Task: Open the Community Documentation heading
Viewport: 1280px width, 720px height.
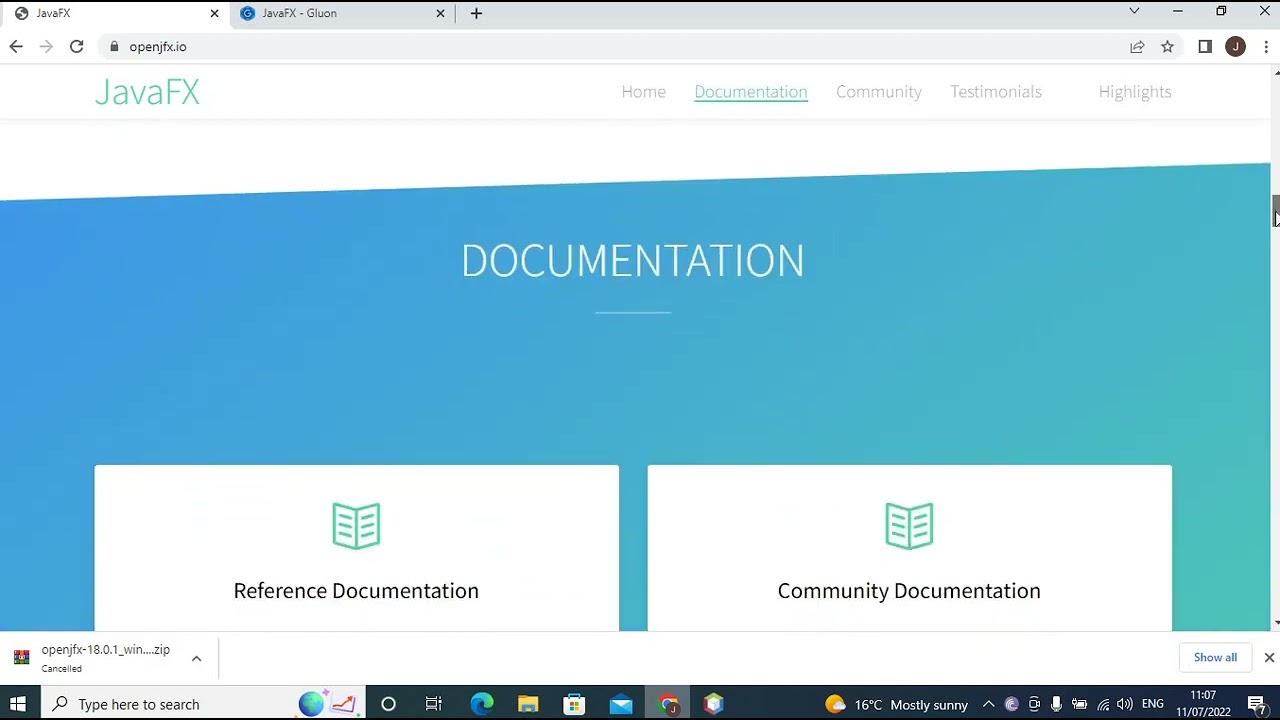Action: [x=909, y=590]
